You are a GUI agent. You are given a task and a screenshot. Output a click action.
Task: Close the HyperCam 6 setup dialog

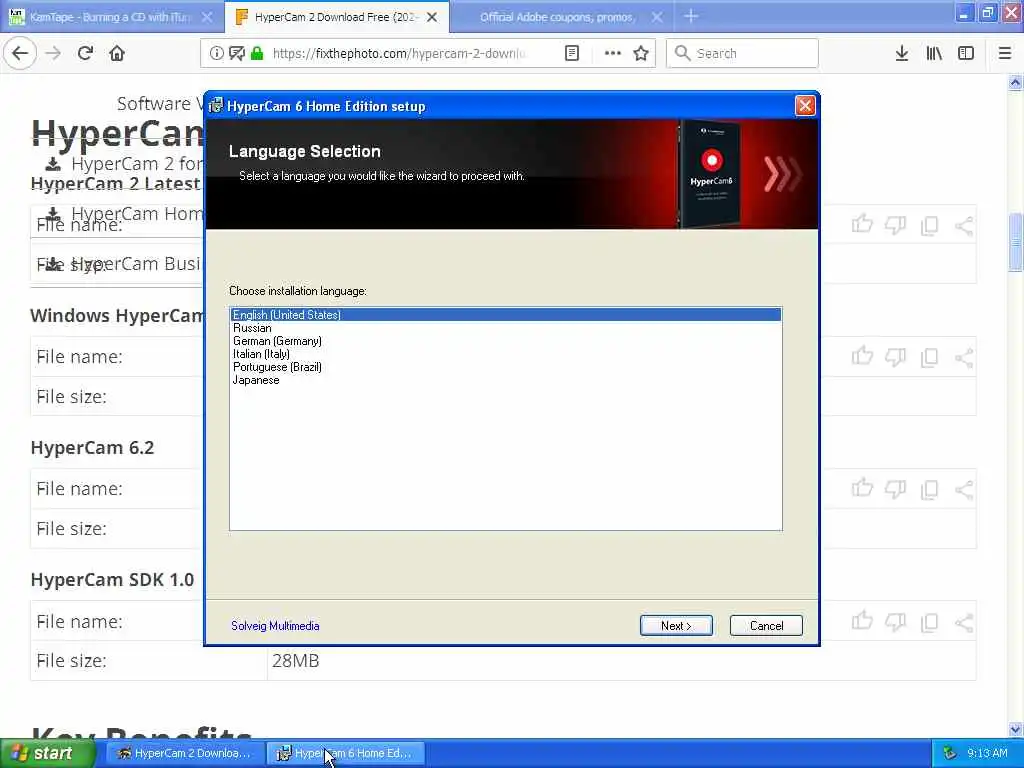[805, 106]
